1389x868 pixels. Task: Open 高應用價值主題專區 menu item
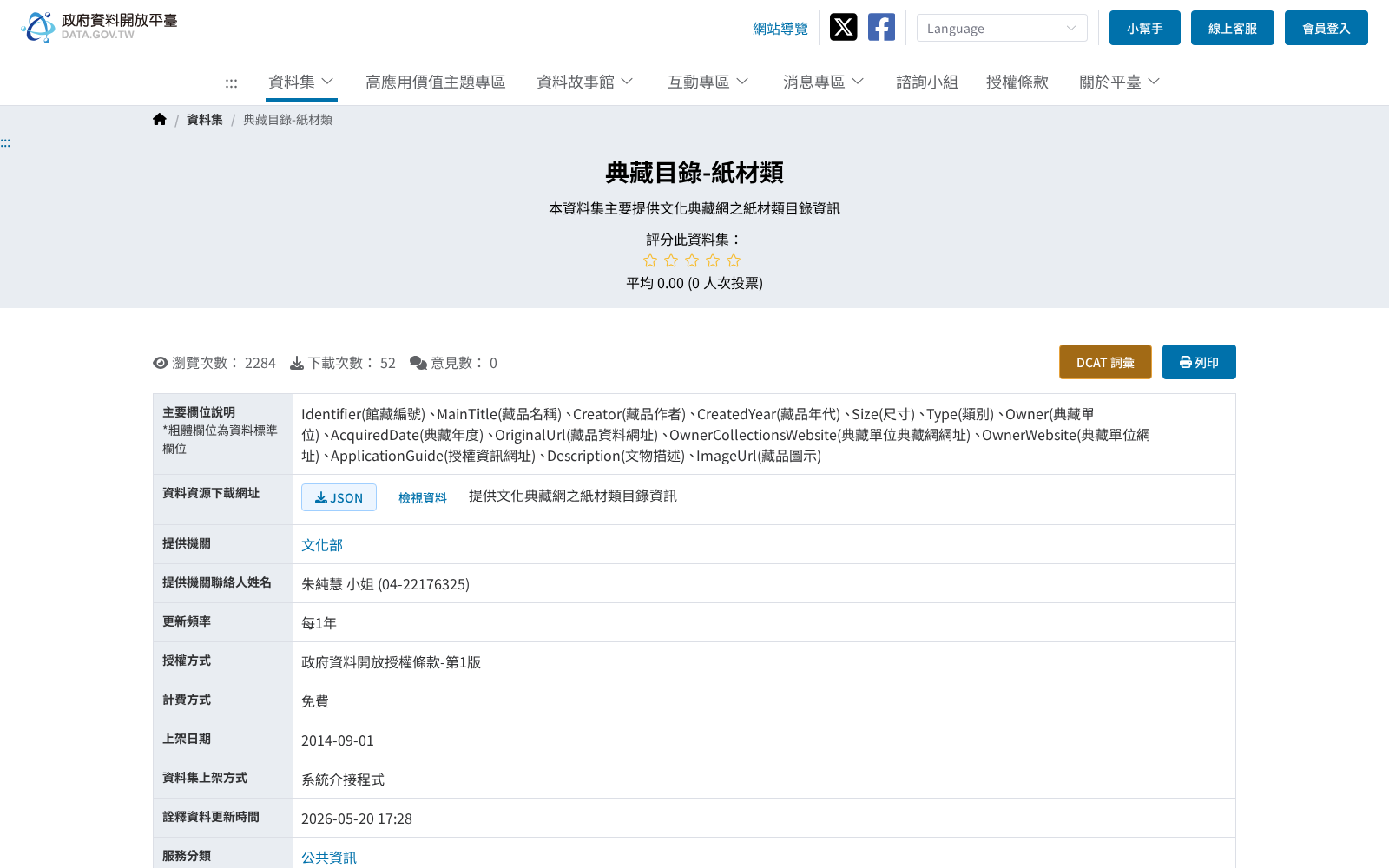click(x=436, y=82)
